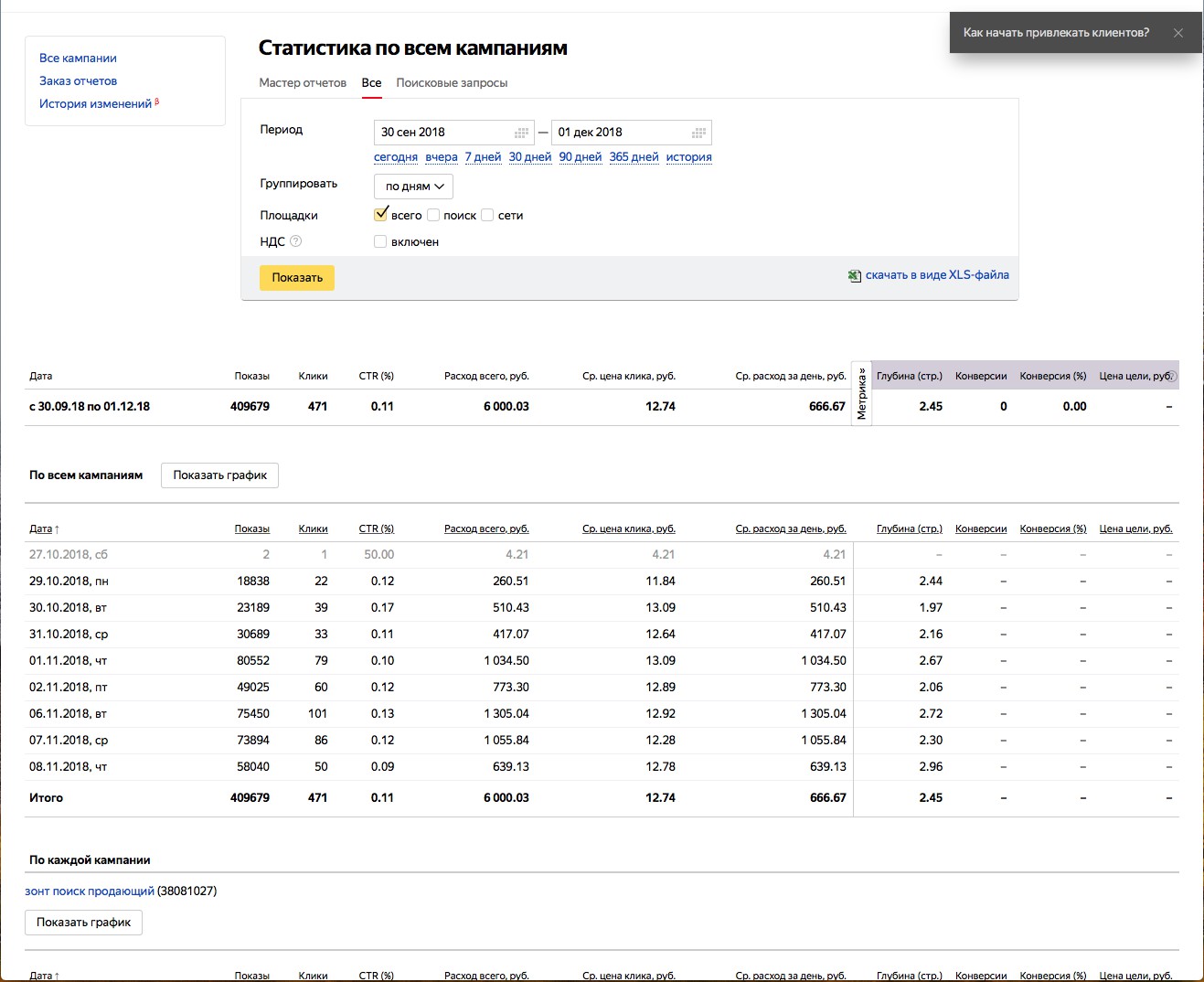This screenshot has height=982, width=1204.
Task: Toggle the 'всего' checkbox
Action: 381,215
